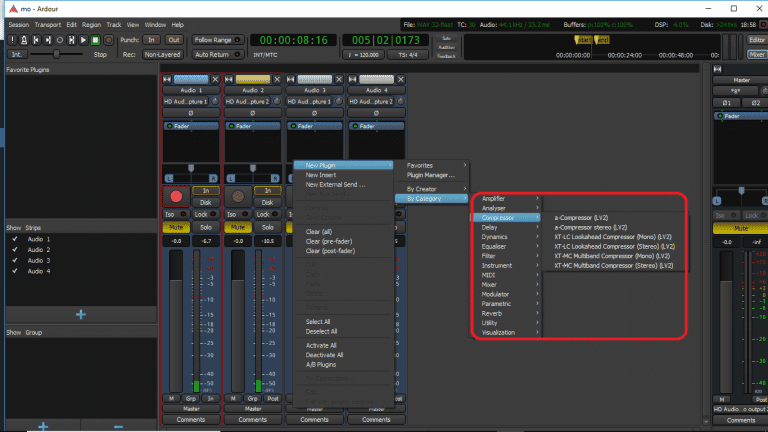Remove group with the minus button
Viewport: 768px width, 432px height.
[x=118, y=426]
